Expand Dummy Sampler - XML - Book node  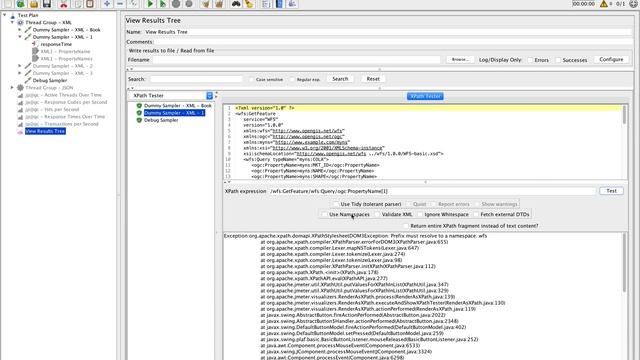point(20,30)
